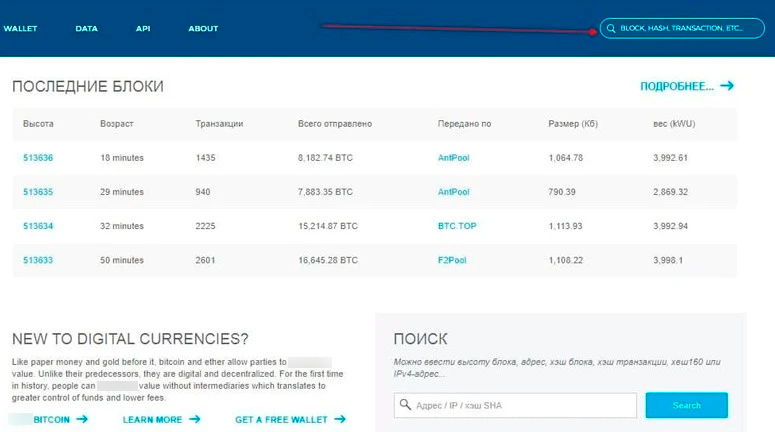Open F2Pool pool link
Viewport: 775px width, 432px height.
coord(453,260)
